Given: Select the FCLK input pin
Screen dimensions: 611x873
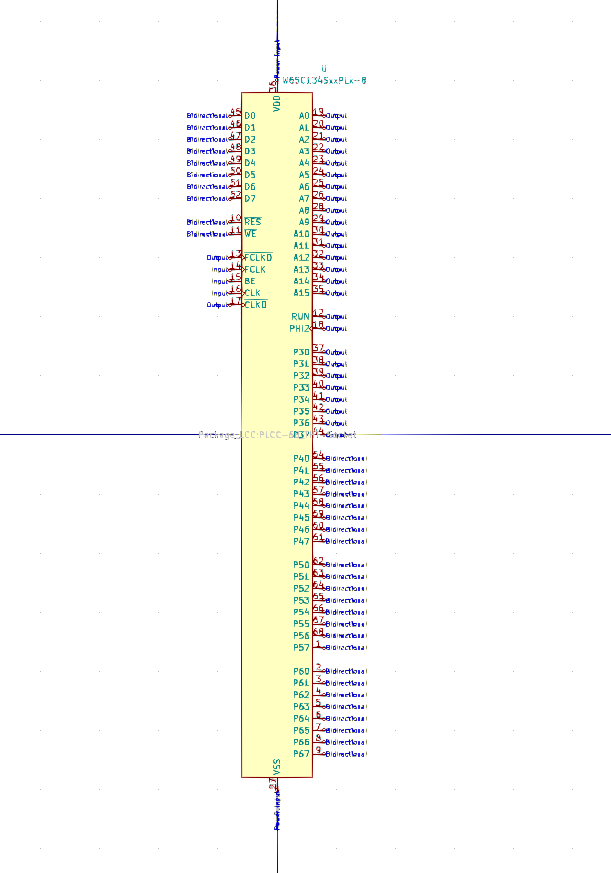Looking at the screenshot, I should point(255,269).
